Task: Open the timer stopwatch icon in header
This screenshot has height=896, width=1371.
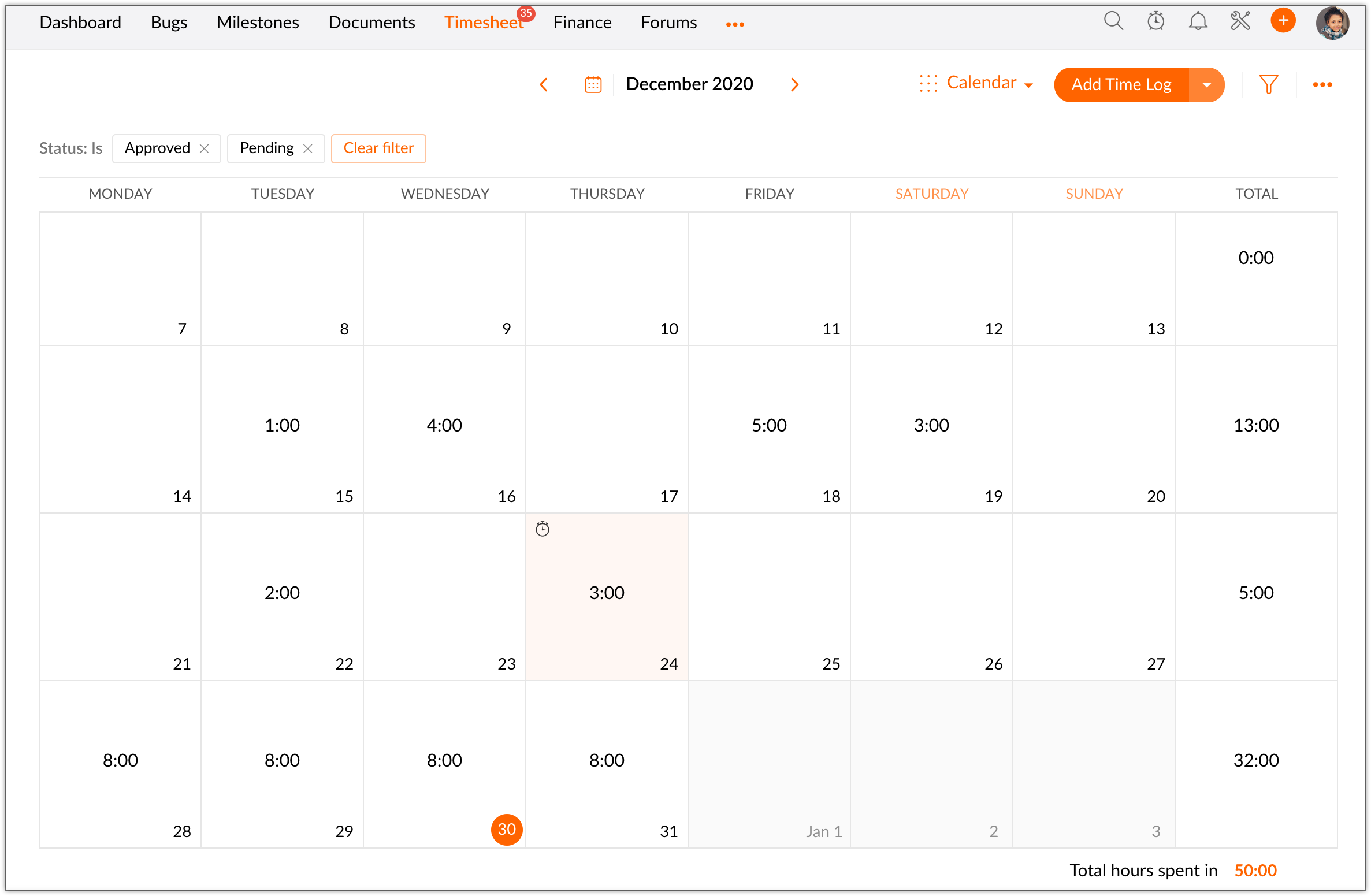Action: point(1155,21)
